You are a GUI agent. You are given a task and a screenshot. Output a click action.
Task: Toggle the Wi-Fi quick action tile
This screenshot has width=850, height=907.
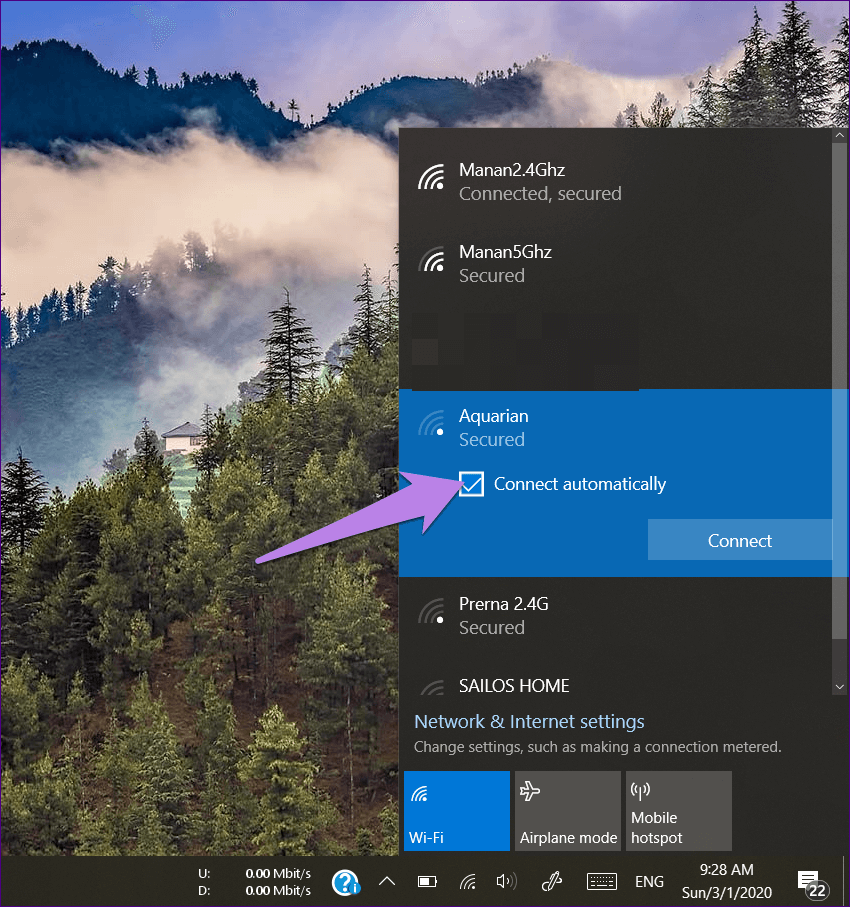[x=457, y=810]
